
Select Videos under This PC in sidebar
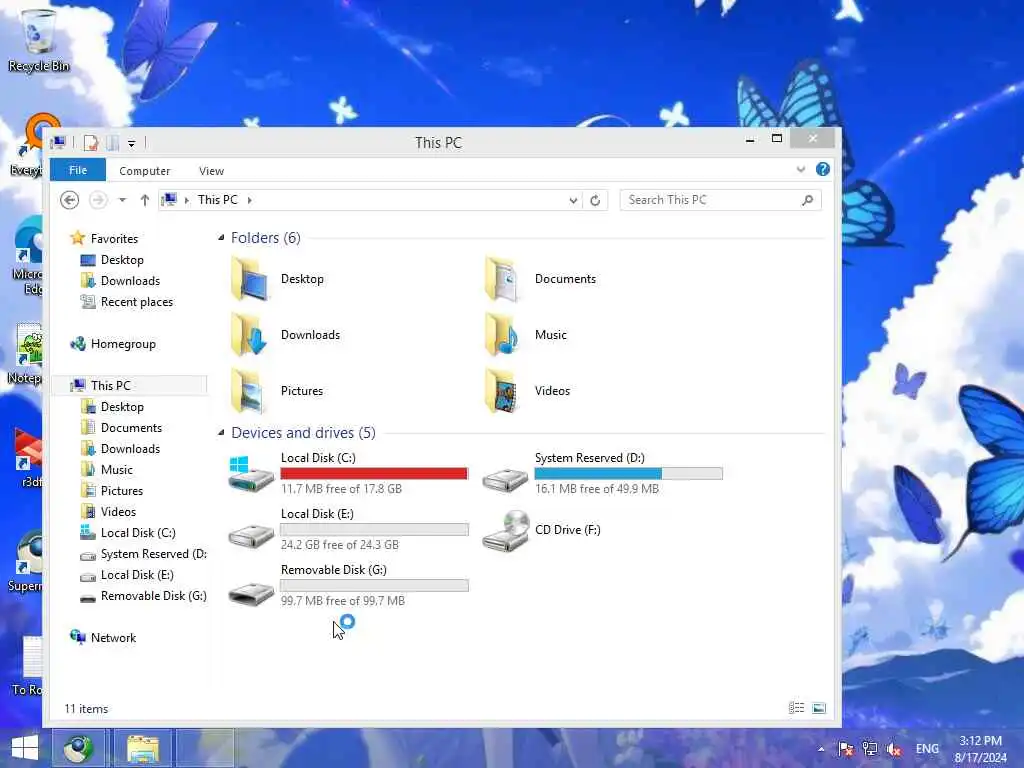118,511
